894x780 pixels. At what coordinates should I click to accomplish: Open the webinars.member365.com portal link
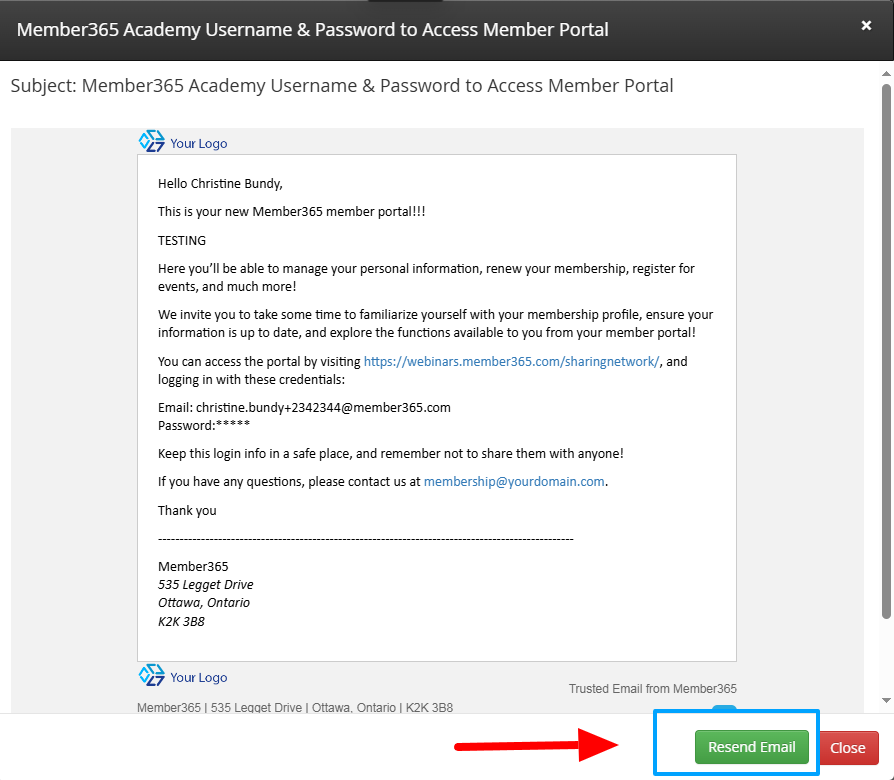pyautogui.click(x=511, y=362)
